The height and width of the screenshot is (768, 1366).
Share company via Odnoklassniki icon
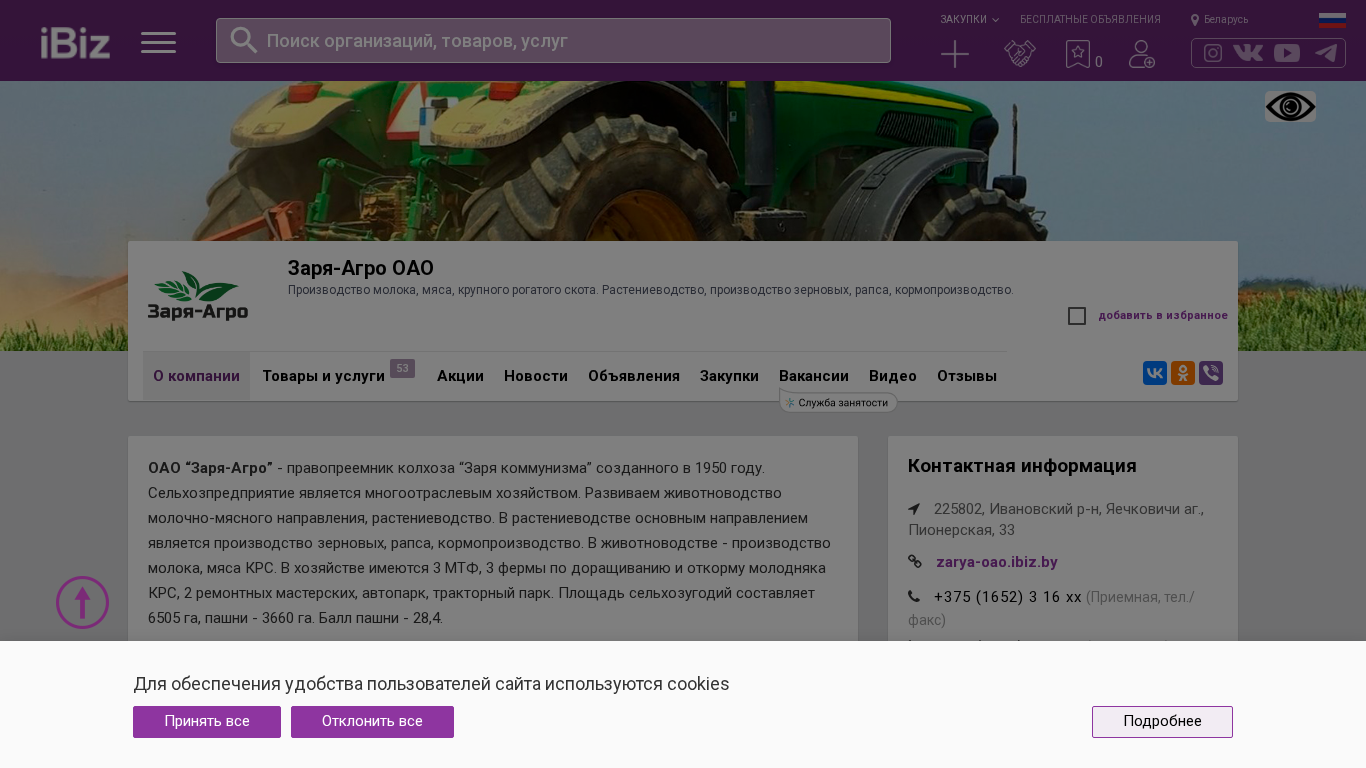click(1183, 373)
